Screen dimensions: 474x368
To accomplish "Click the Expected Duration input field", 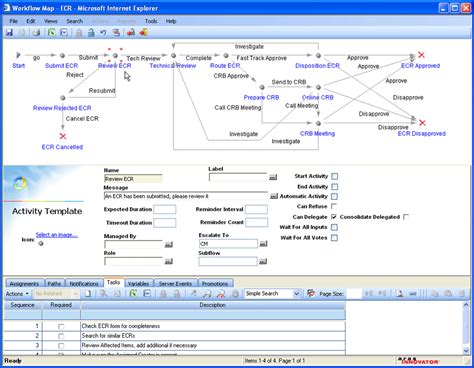I will pyautogui.click(x=165, y=209).
